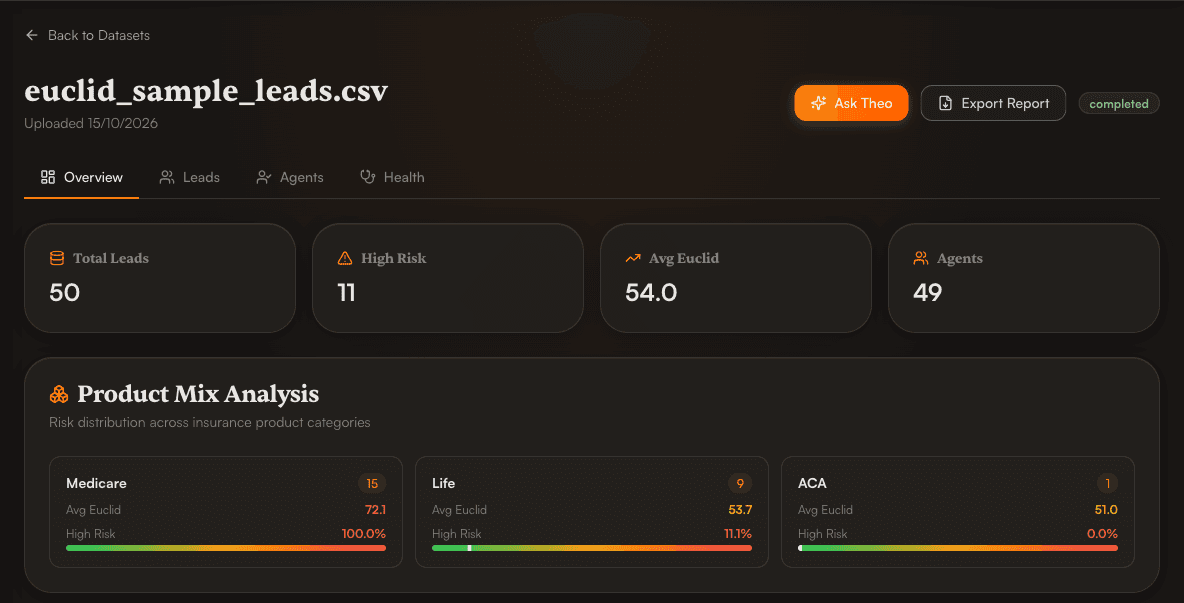This screenshot has height=603, width=1184.
Task: Click the Risk distribution subtitle text
Action: pos(210,423)
